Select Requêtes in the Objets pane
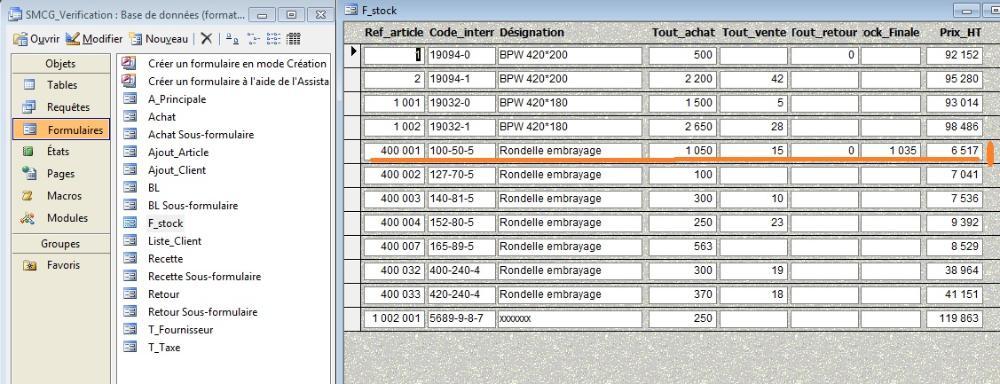The image size is (1000, 384). tap(61, 107)
